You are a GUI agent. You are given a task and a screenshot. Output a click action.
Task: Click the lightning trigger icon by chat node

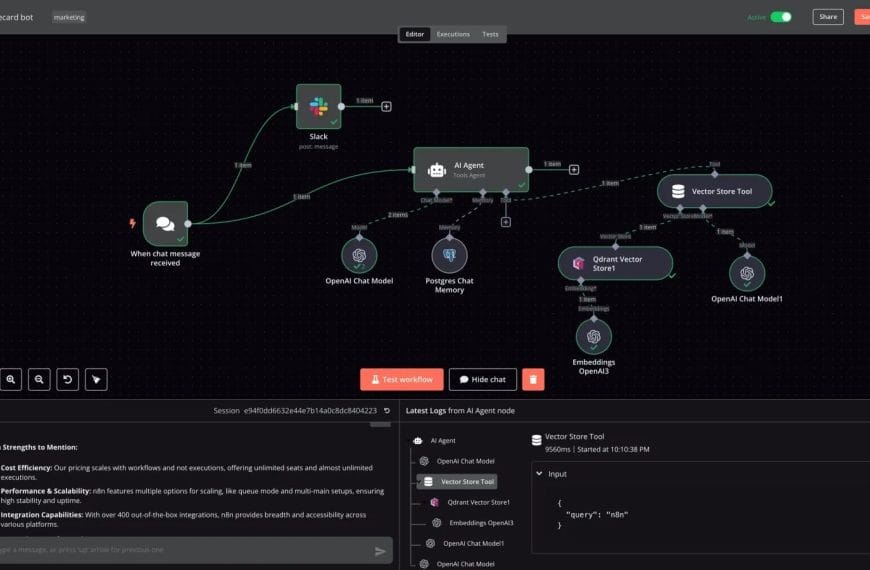tap(133, 223)
